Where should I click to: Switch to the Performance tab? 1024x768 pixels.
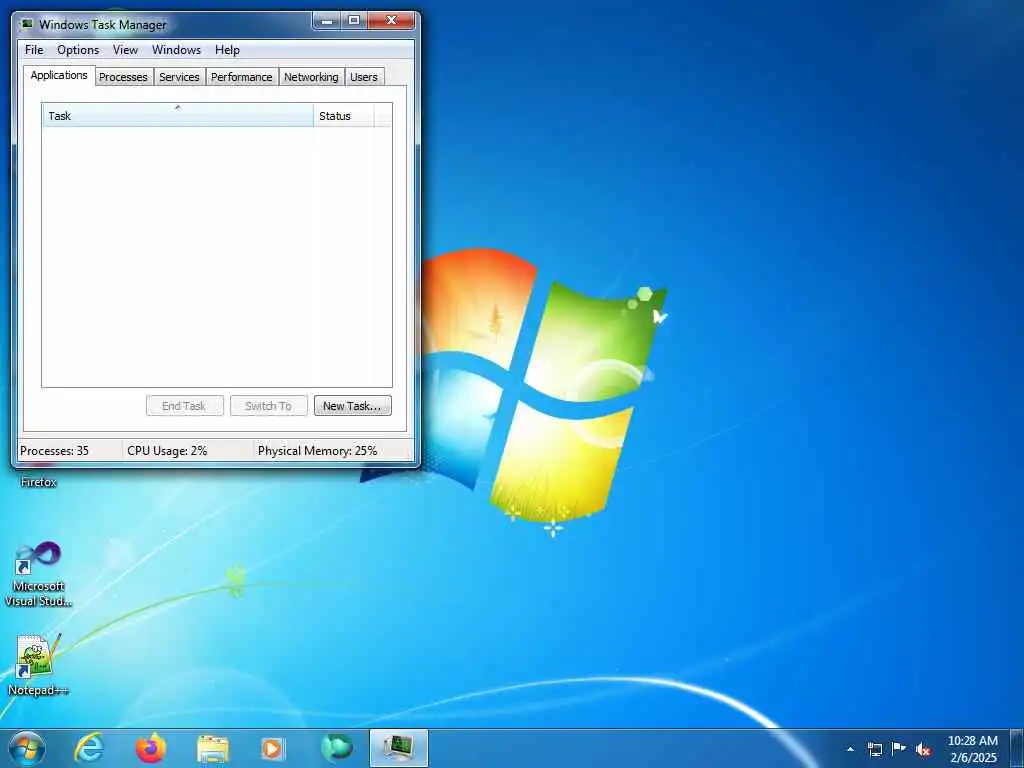(242, 77)
